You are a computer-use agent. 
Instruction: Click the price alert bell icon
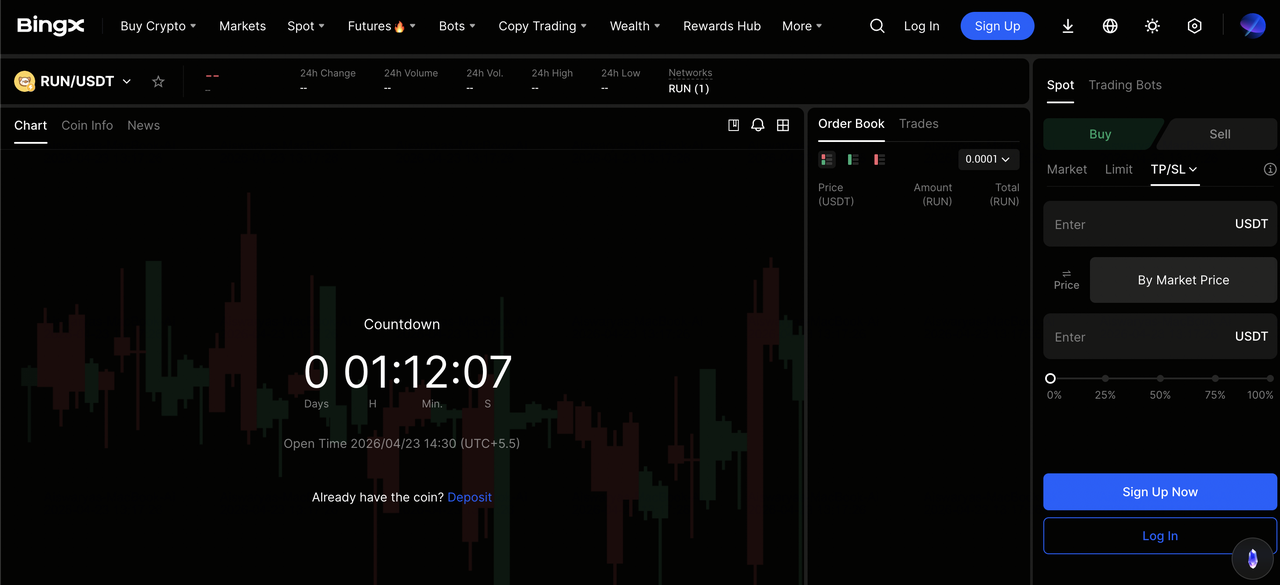point(758,125)
